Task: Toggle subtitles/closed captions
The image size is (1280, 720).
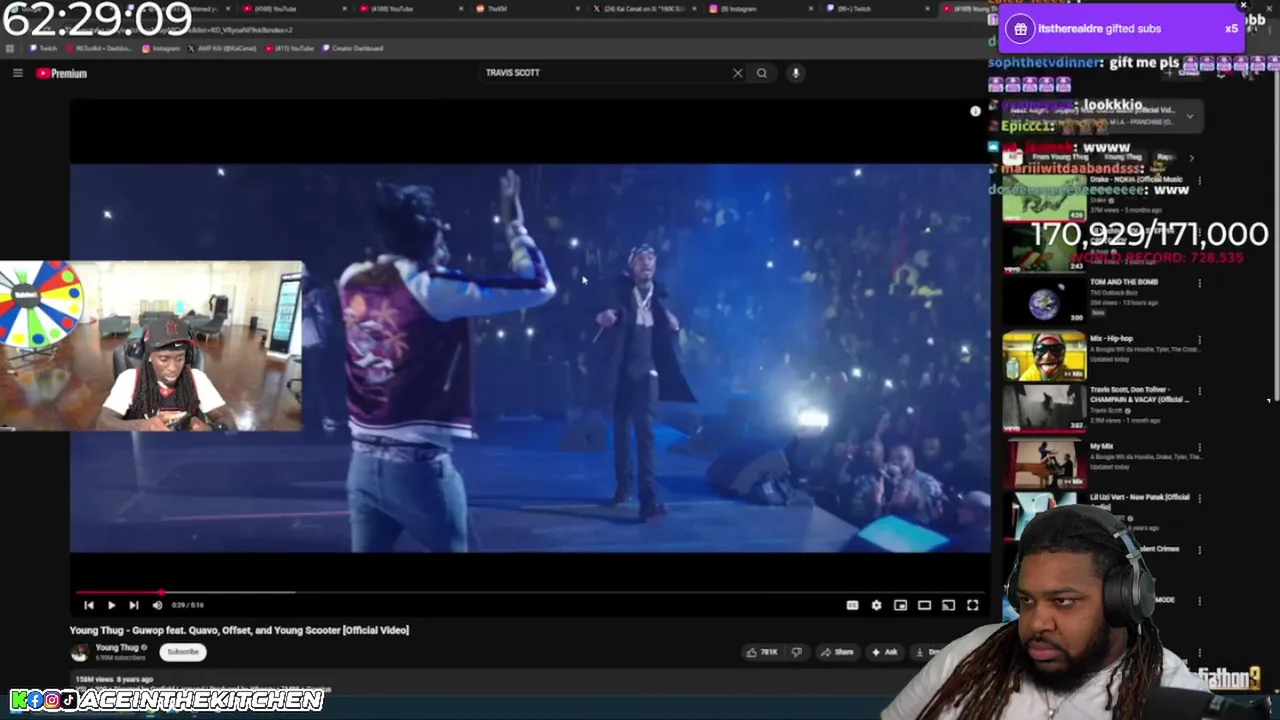Action: click(x=852, y=605)
